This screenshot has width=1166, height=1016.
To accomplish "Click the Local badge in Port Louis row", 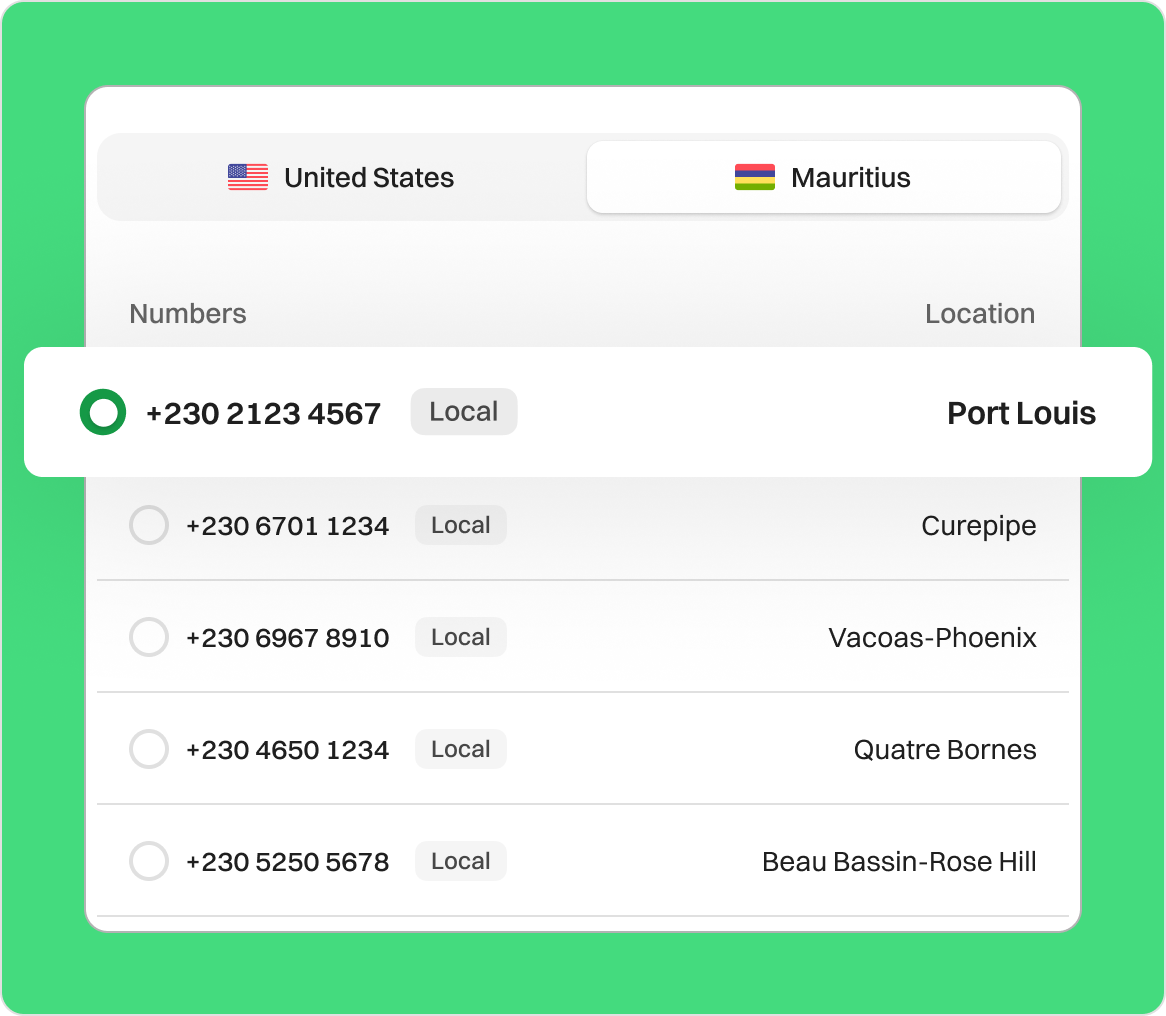I will click(464, 412).
